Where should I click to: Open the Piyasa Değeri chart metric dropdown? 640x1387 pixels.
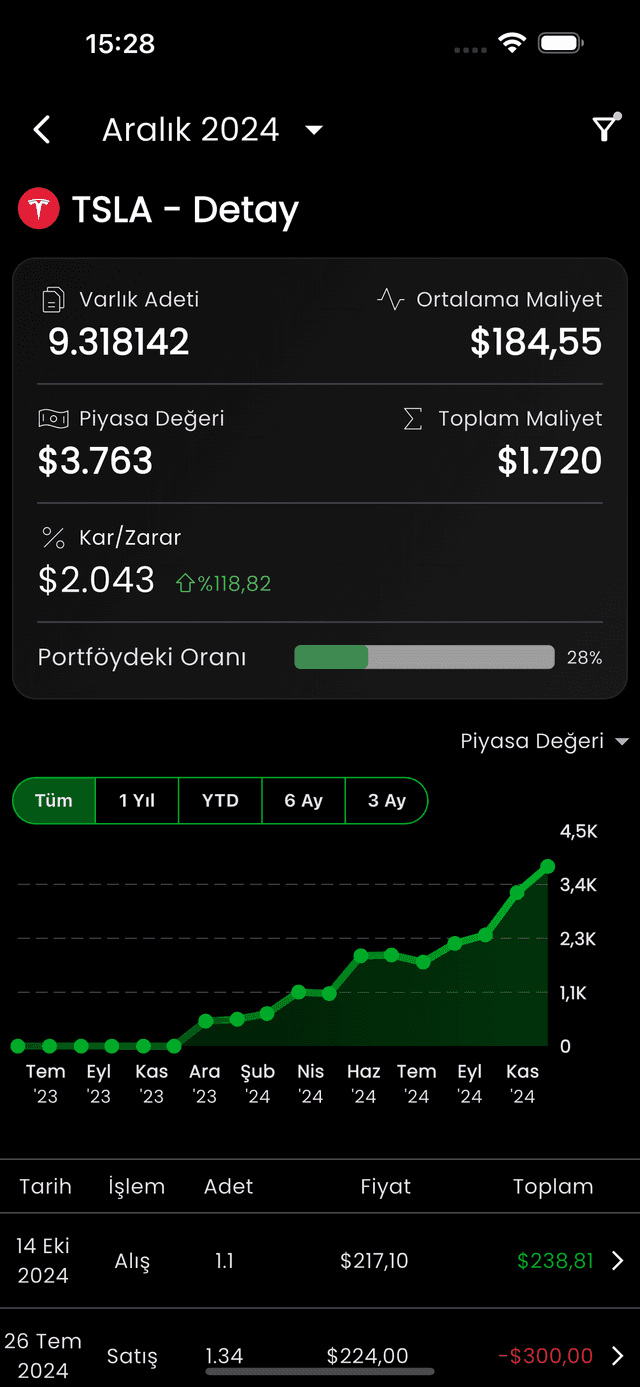pyautogui.click(x=545, y=741)
